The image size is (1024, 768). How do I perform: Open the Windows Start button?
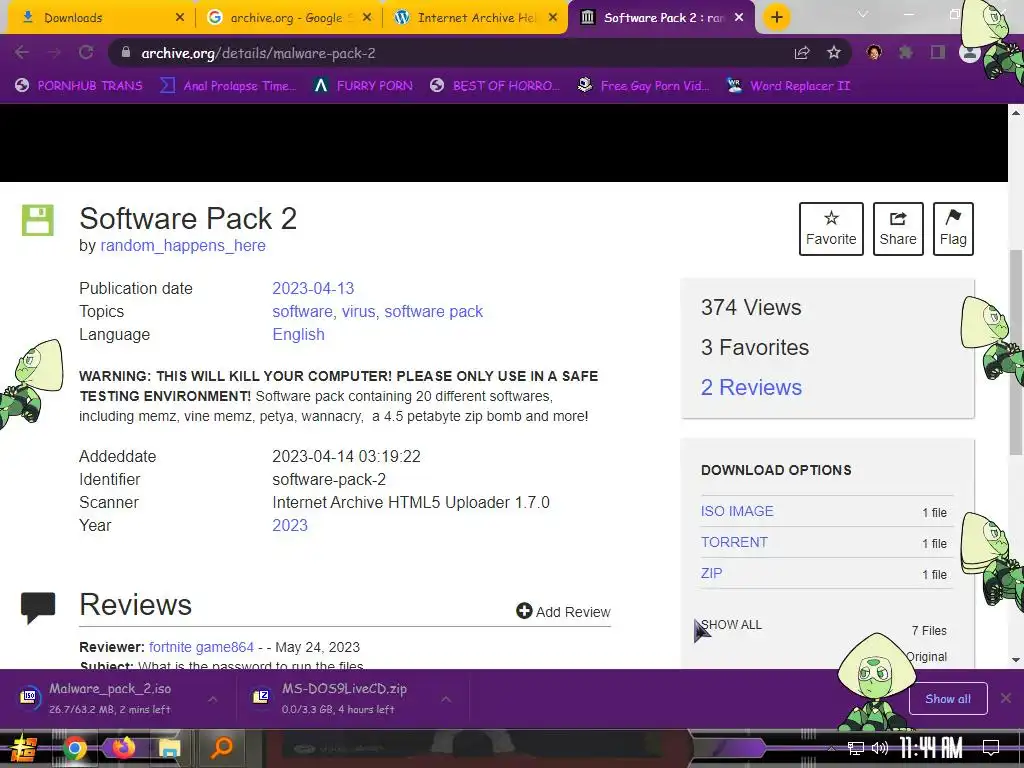23,748
